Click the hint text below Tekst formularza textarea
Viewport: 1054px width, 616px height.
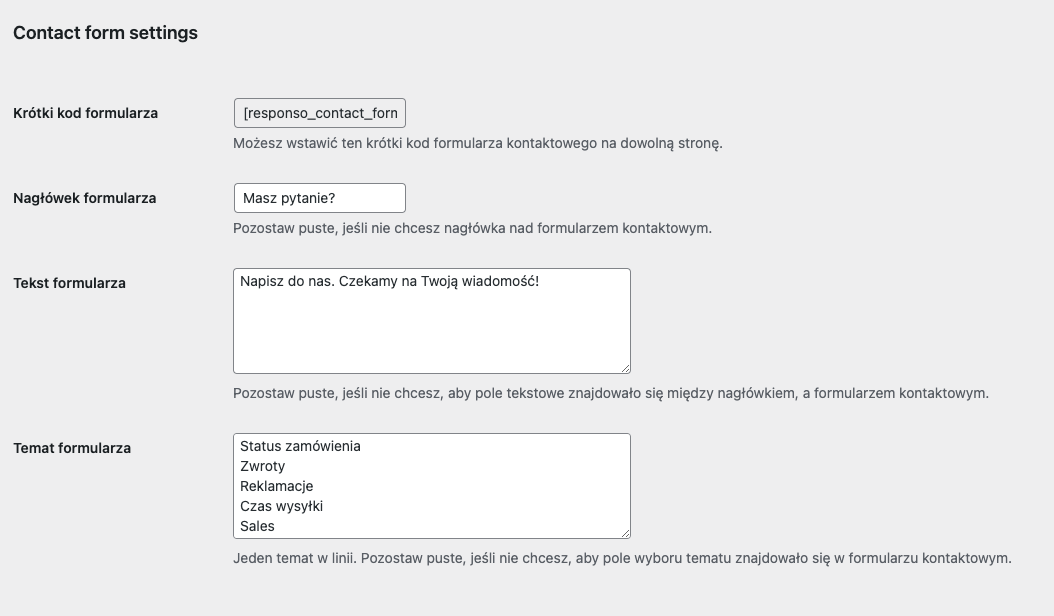(x=610, y=393)
